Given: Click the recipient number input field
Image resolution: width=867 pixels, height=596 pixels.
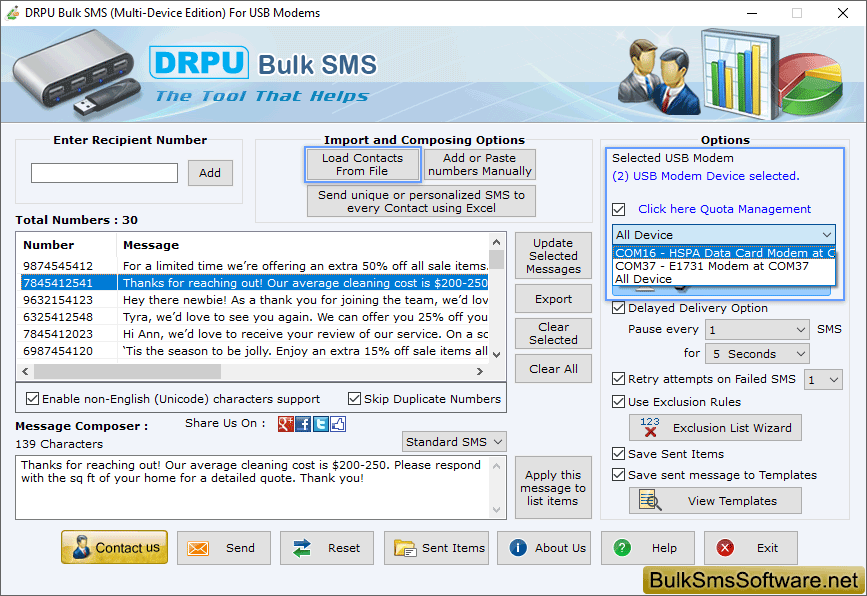Looking at the screenshot, I should click(x=105, y=173).
